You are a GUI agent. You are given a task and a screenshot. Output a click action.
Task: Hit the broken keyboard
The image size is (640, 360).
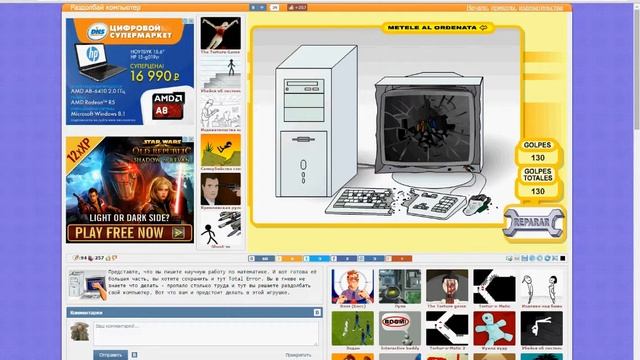click(395, 202)
